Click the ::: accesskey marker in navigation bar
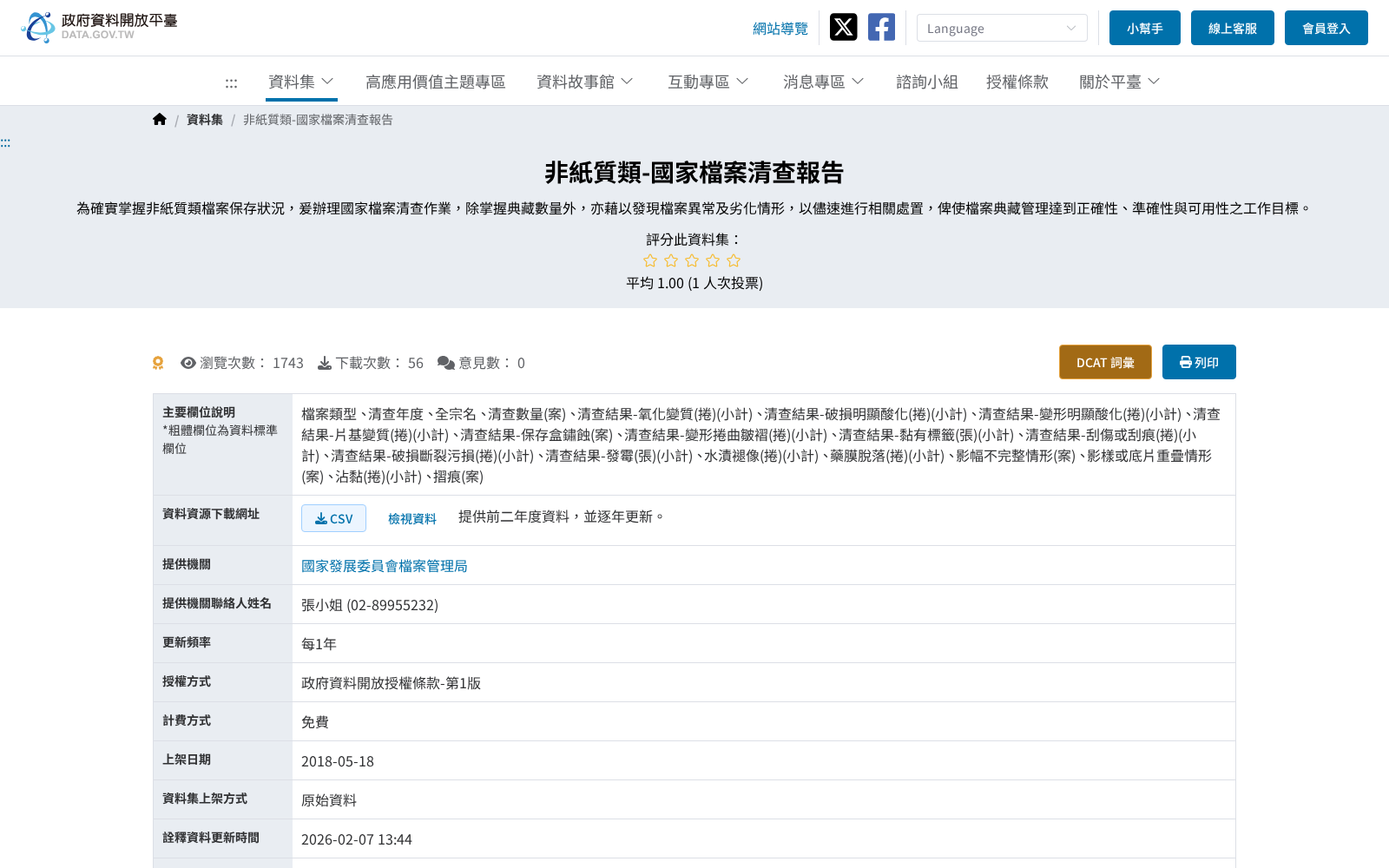The width and height of the screenshot is (1389, 868). coord(231,82)
